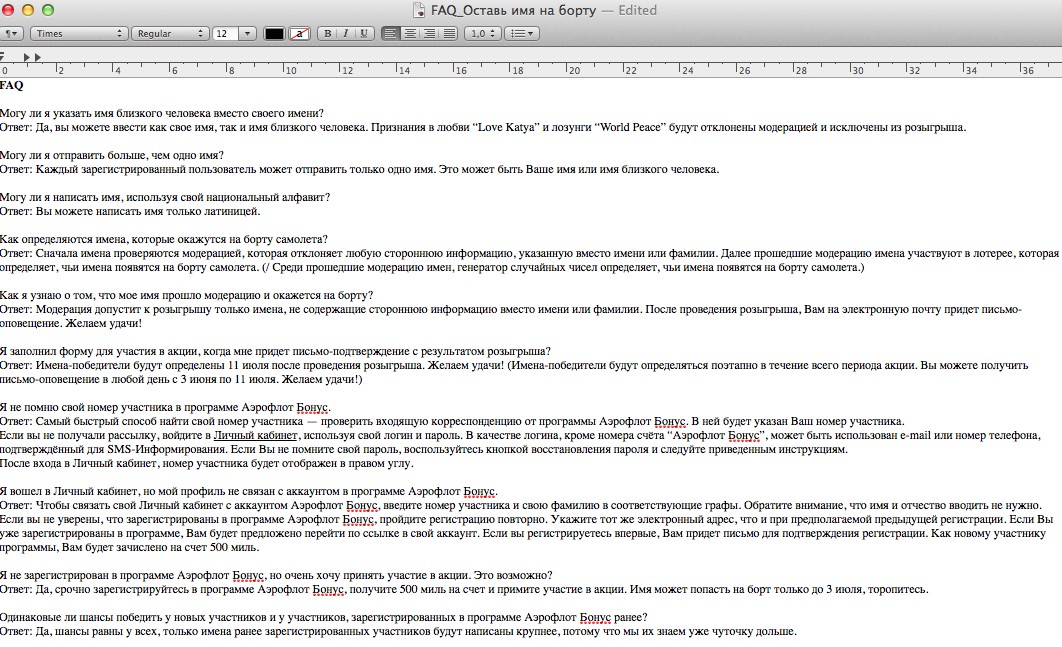The width and height of the screenshot is (1062, 647).
Task: Click the document icon in the title bar
Action: coord(419,10)
